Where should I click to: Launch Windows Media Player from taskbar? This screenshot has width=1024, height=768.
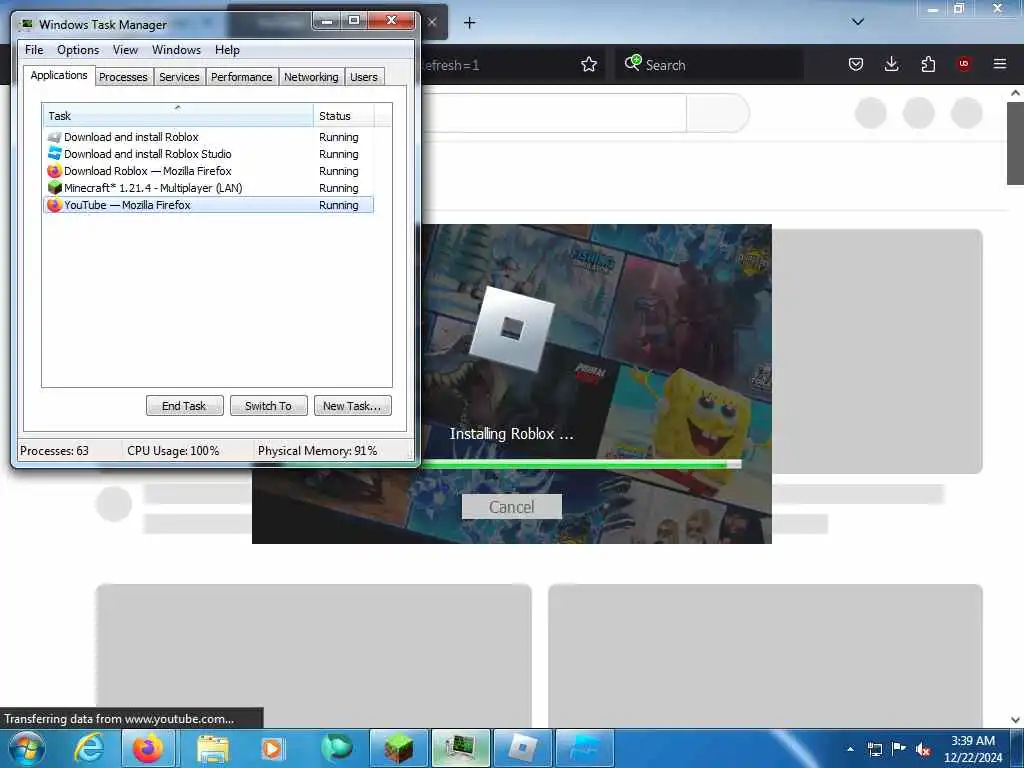pyautogui.click(x=272, y=748)
